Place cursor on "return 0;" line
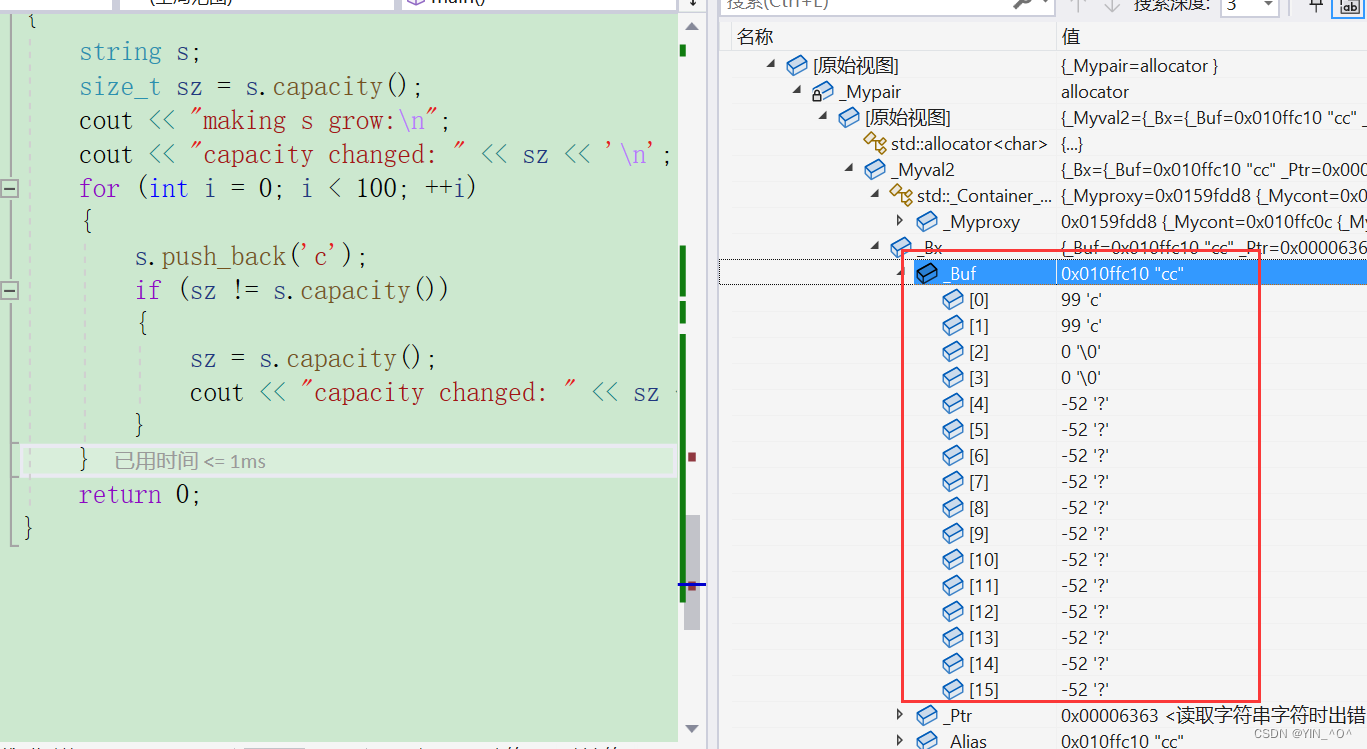Image resolution: width=1367 pixels, height=749 pixels. [140, 494]
